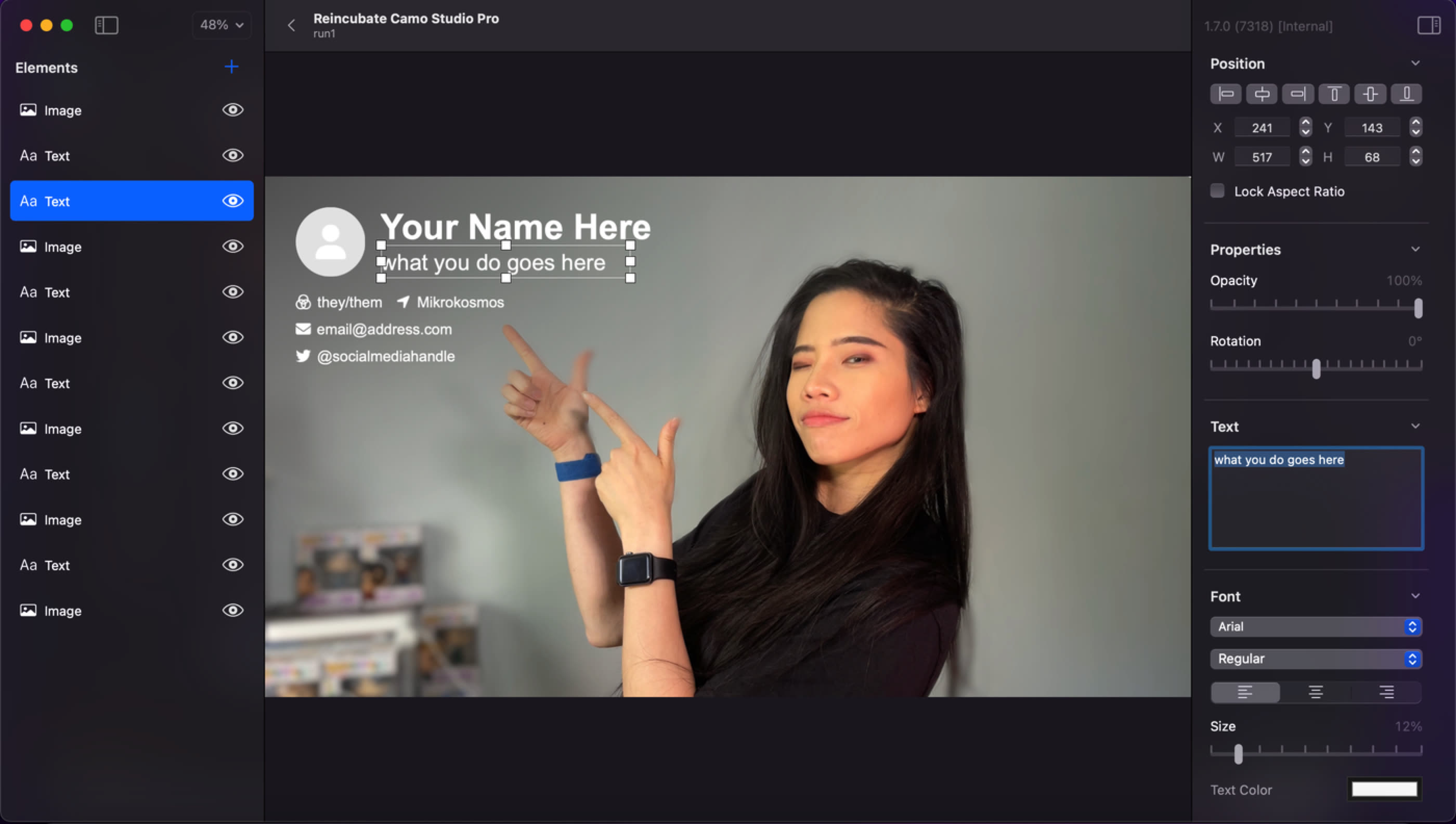This screenshot has width=1456, height=824.
Task: Toggle visibility of selected Text layer
Action: (232, 200)
